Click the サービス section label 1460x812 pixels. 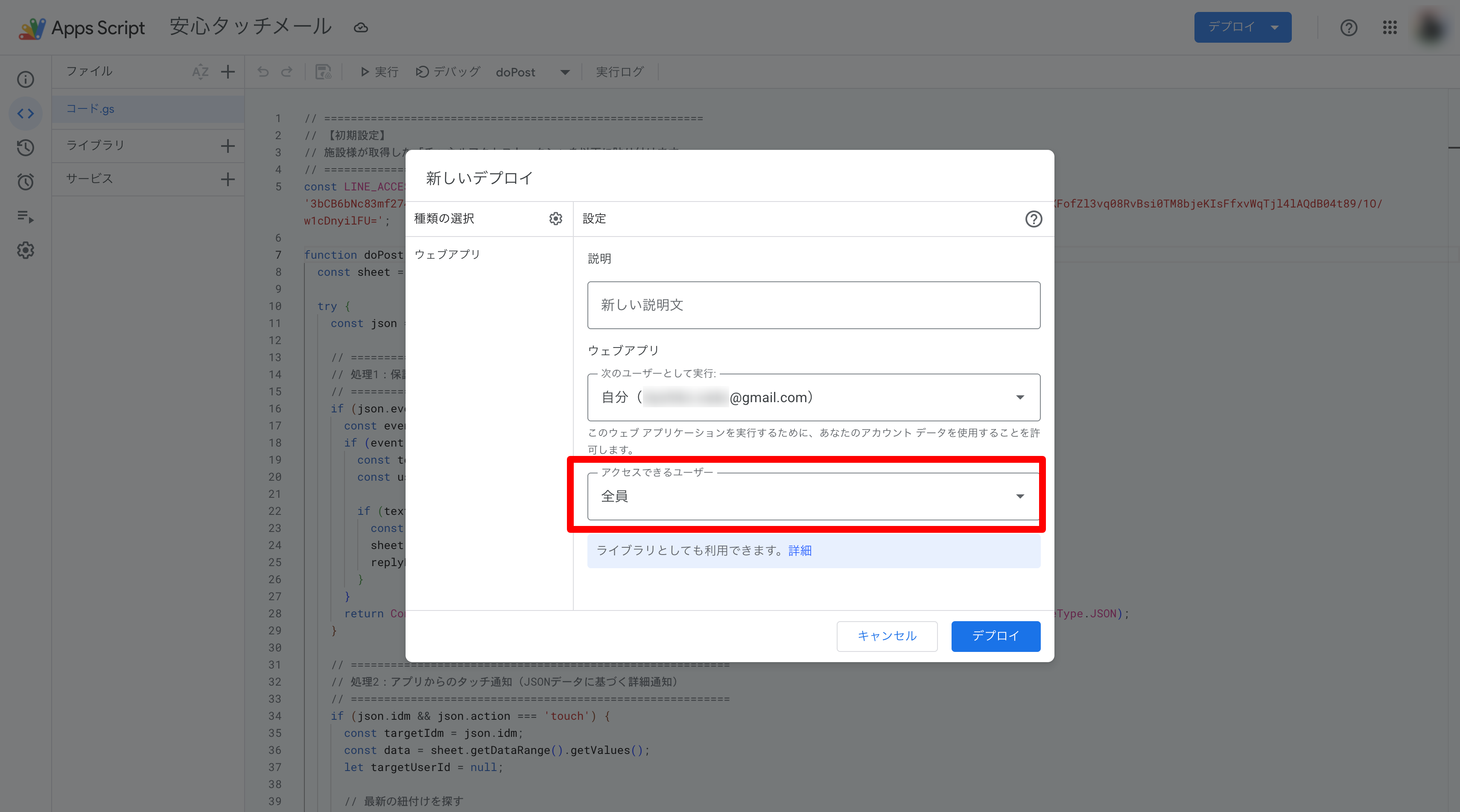[x=89, y=178]
